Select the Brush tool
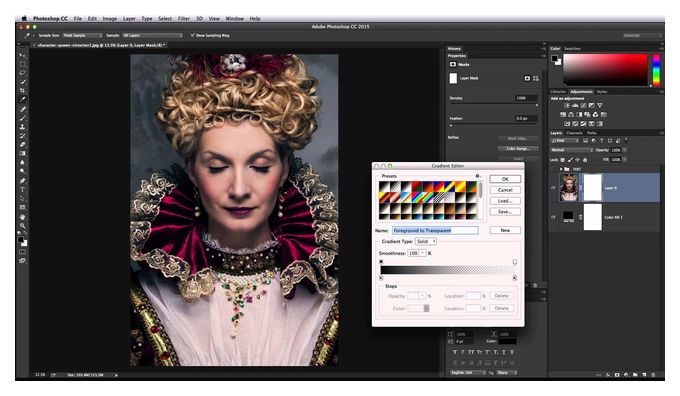The image size is (680, 396). pos(22,118)
